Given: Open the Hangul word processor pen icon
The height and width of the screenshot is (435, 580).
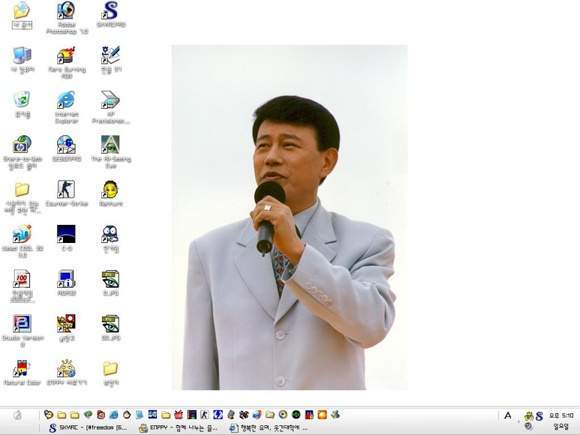Looking at the screenshot, I should (x=110, y=55).
